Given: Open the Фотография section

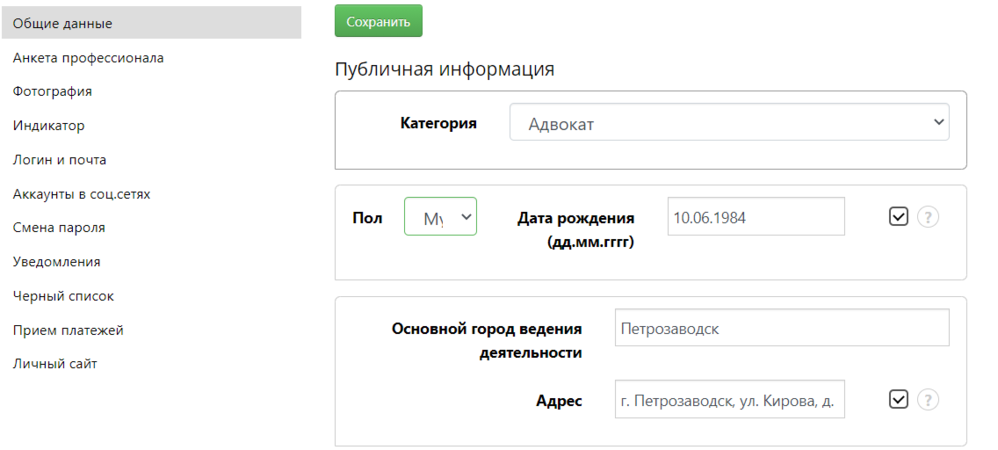Looking at the screenshot, I should coord(52,92).
